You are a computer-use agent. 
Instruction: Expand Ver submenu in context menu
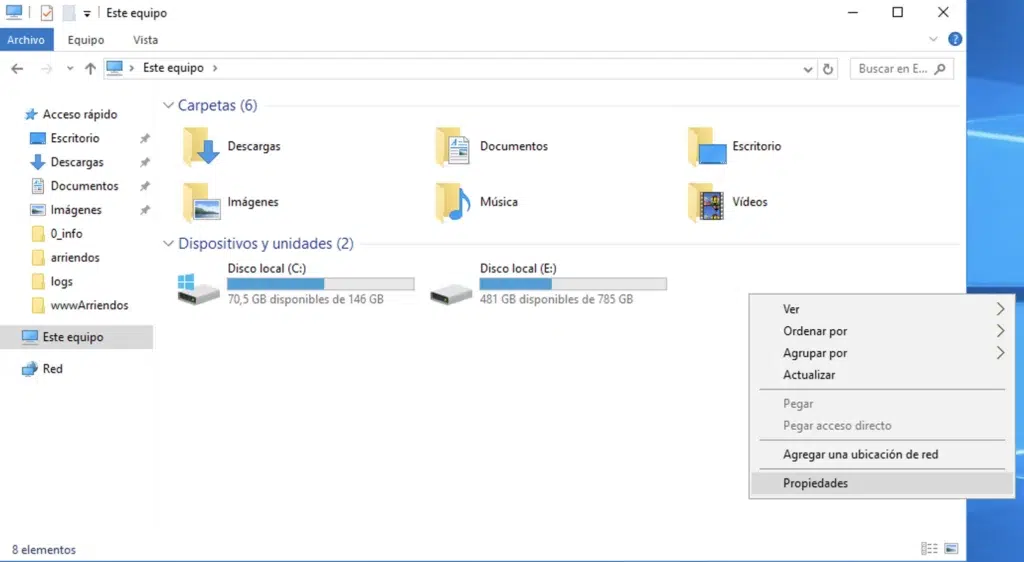pyautogui.click(x=1000, y=309)
